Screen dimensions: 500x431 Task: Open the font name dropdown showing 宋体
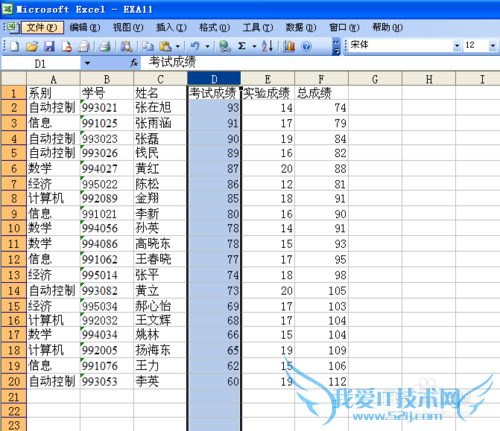[457, 45]
